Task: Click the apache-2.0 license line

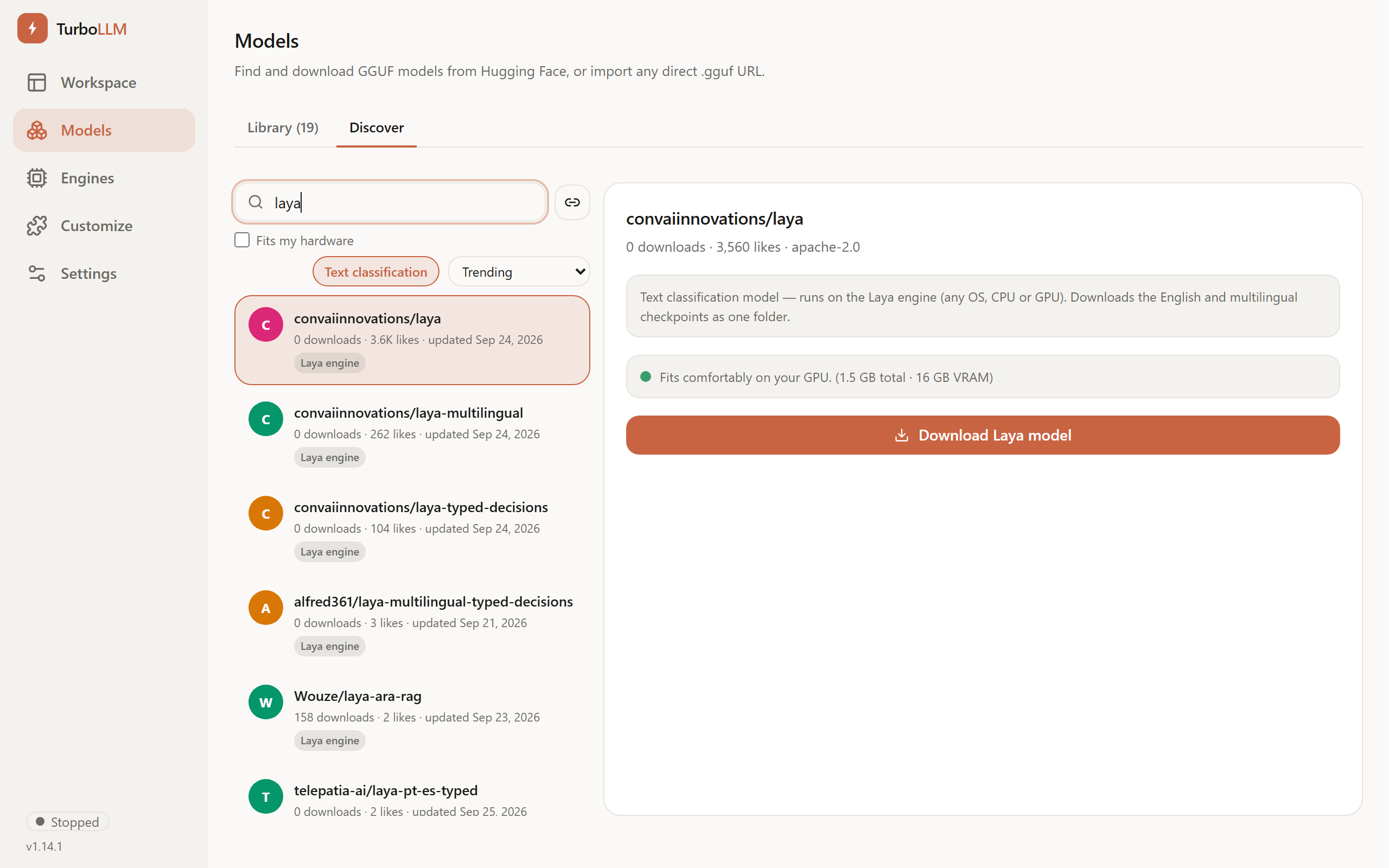Action: pyautogui.click(x=825, y=247)
